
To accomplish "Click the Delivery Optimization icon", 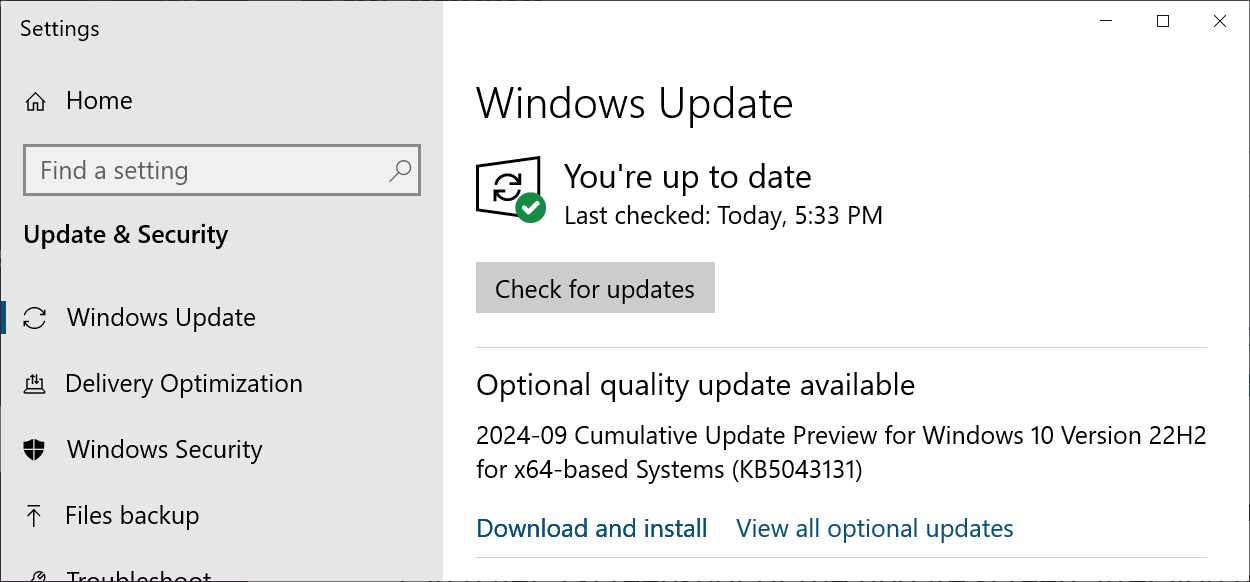I will coord(36,383).
